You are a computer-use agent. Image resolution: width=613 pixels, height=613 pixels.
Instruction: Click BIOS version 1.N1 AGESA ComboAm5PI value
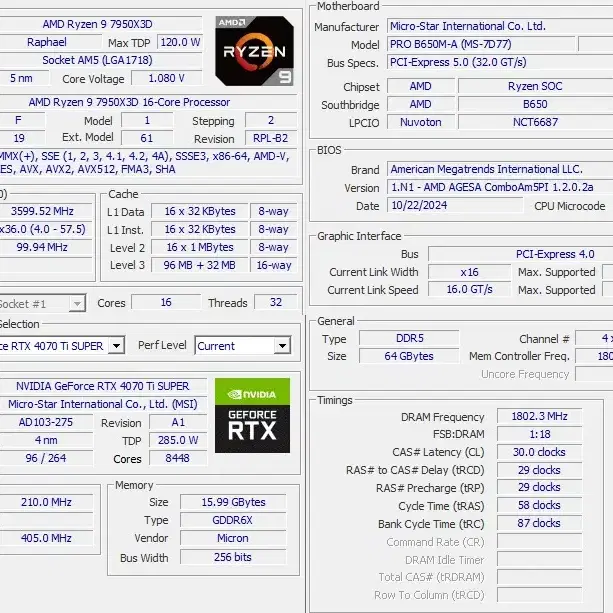[500, 187]
